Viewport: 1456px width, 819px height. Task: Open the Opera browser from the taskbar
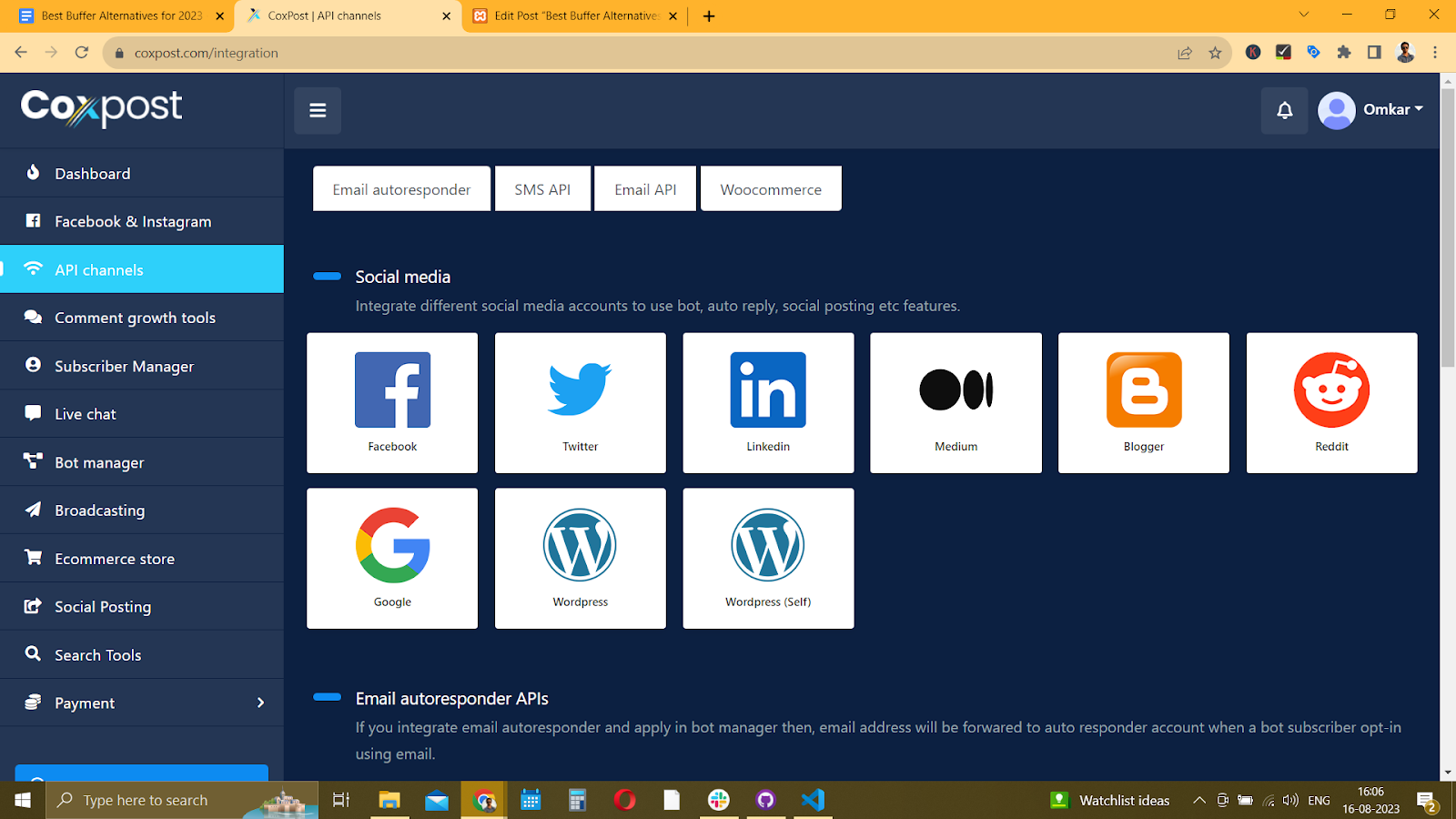coord(624,800)
